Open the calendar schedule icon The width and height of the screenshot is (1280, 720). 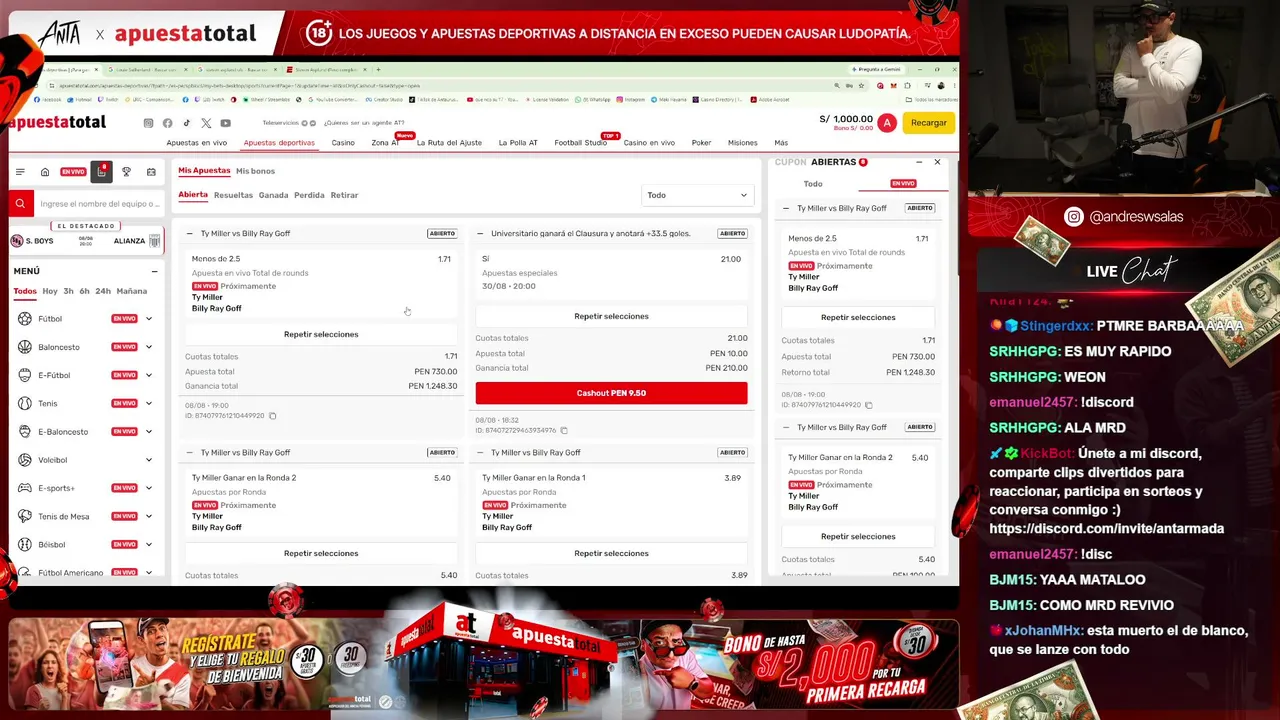[151, 172]
